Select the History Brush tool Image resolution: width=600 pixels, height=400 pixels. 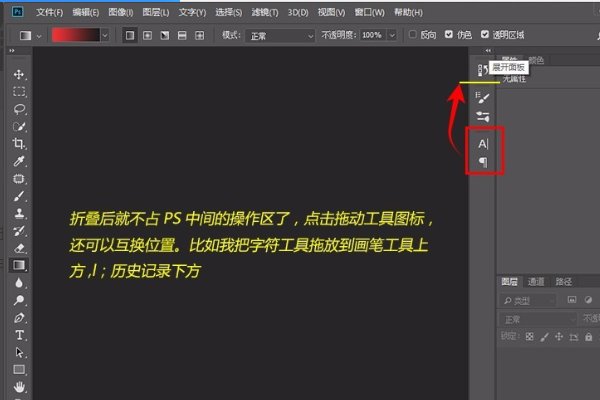point(19,231)
